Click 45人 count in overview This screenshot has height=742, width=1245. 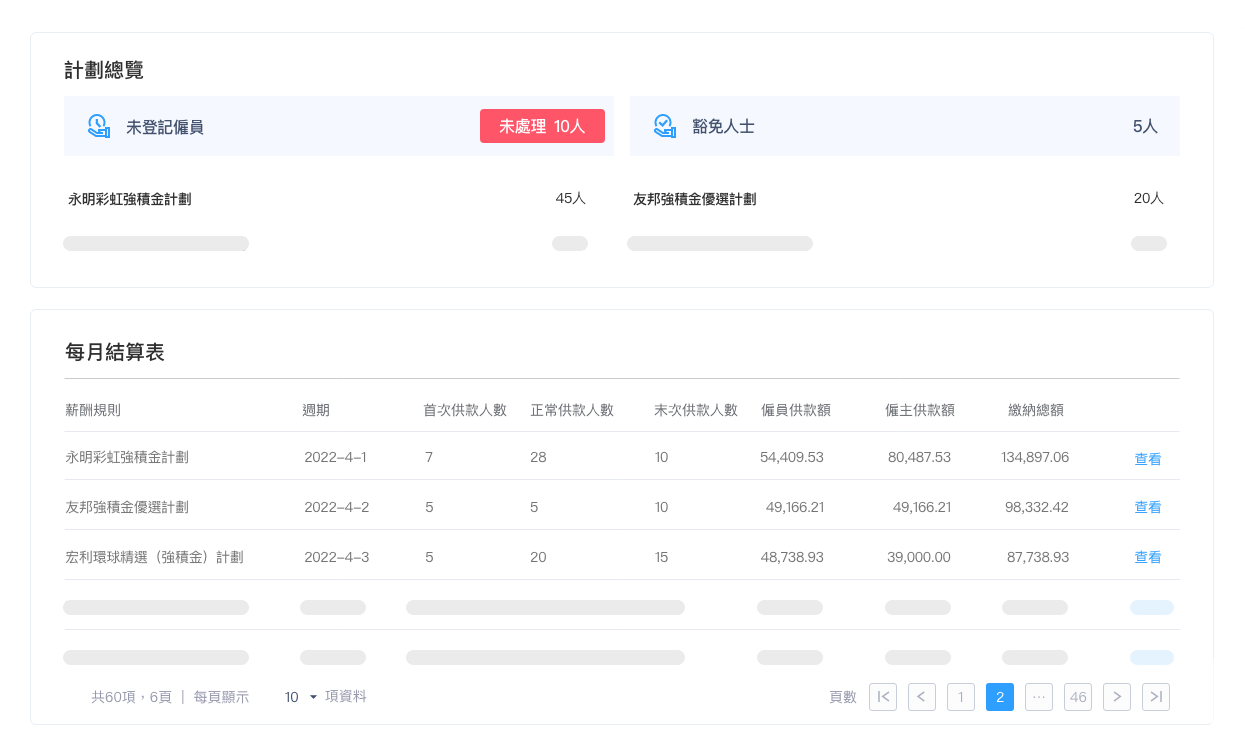pyautogui.click(x=571, y=198)
